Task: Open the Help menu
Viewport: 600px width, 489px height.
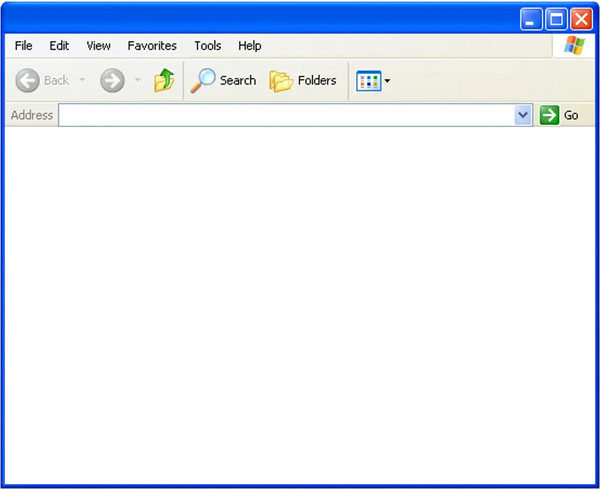Action: point(249,46)
